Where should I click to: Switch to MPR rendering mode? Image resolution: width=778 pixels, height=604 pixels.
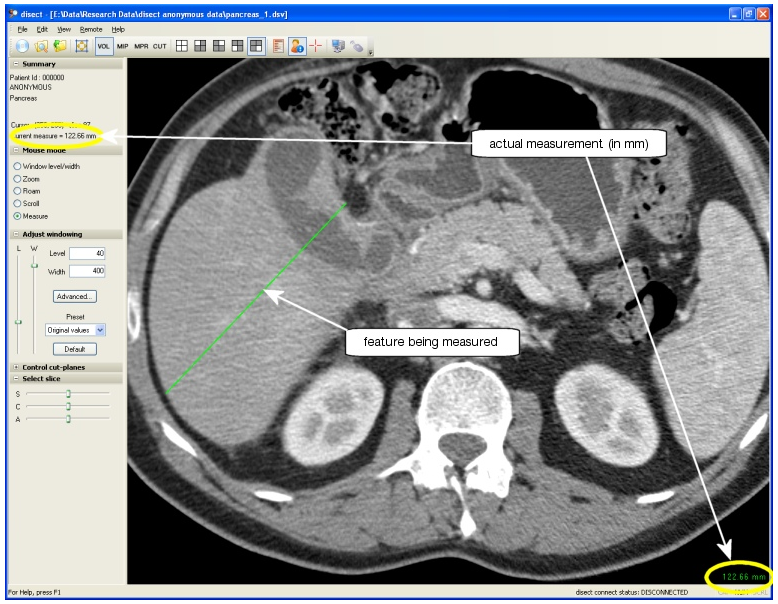(x=141, y=46)
